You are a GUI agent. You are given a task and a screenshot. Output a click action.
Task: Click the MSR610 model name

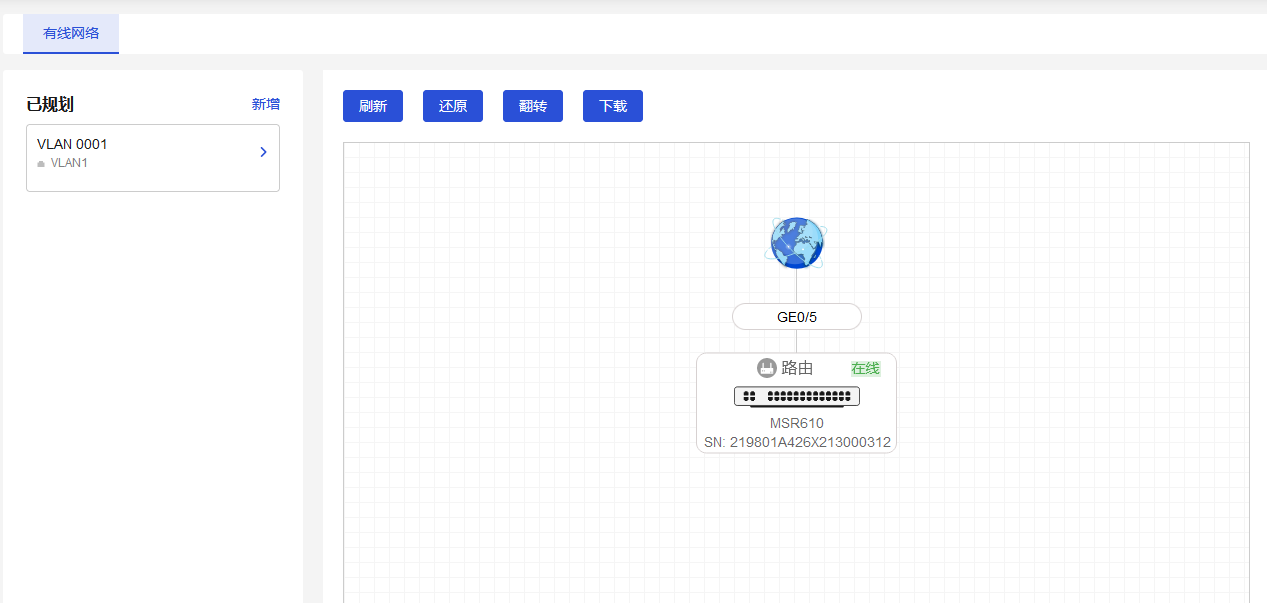(x=796, y=423)
